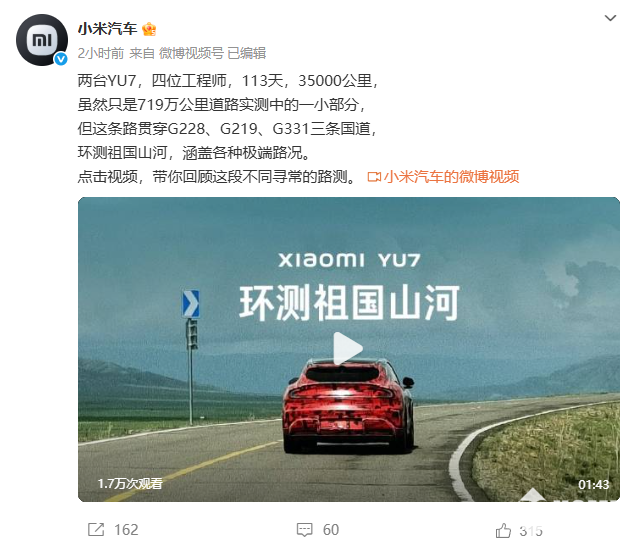Open 小米汽车的微博视频 link
The height and width of the screenshot is (549, 631).
pyautogui.click(x=452, y=177)
